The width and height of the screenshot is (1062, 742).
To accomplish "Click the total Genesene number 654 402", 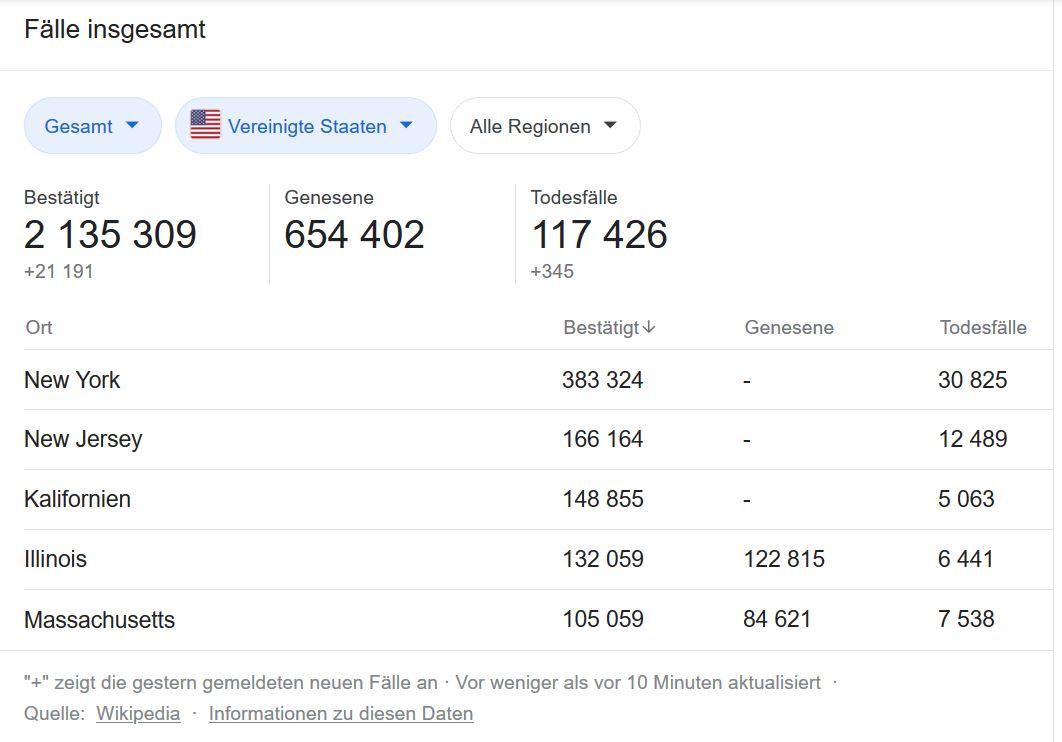I will pyautogui.click(x=354, y=235).
